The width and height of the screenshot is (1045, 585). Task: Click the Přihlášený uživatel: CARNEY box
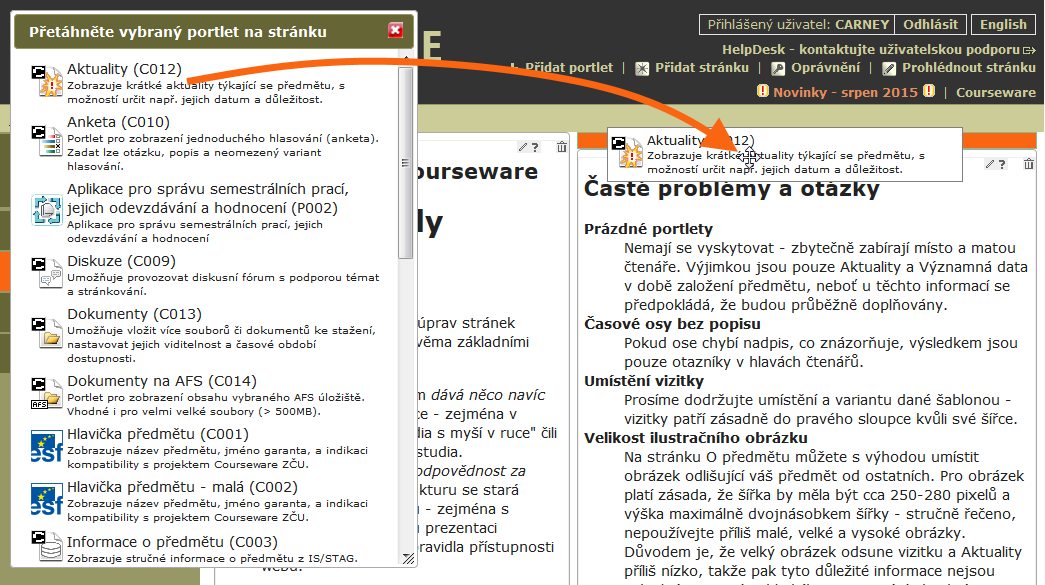point(798,25)
